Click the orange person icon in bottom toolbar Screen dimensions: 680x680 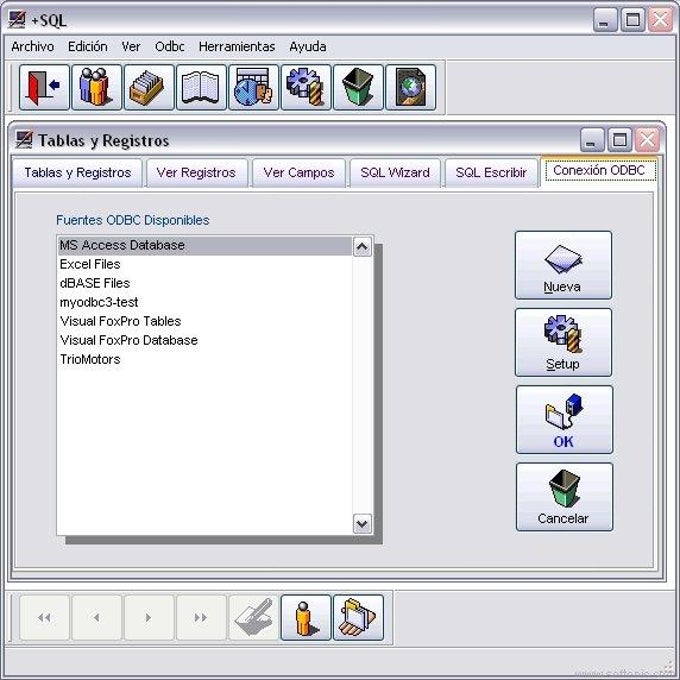coord(306,618)
